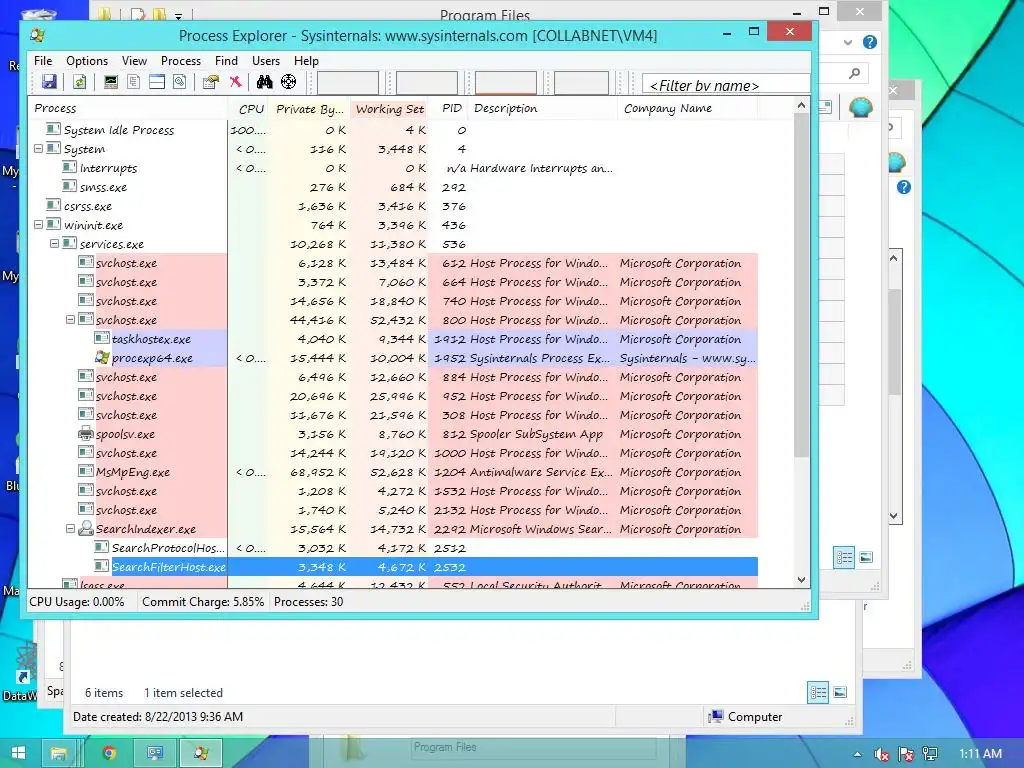Select the System Idle Process row
This screenshot has width=1024, height=768.
(392, 130)
